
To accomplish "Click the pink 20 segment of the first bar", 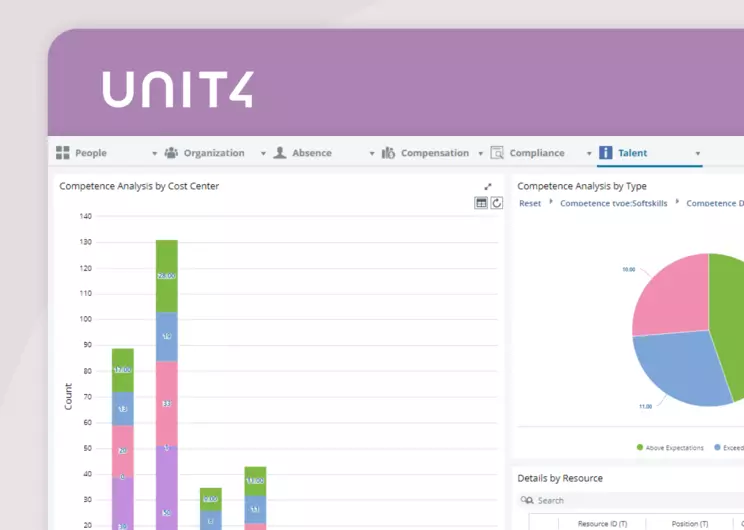I will (122, 451).
